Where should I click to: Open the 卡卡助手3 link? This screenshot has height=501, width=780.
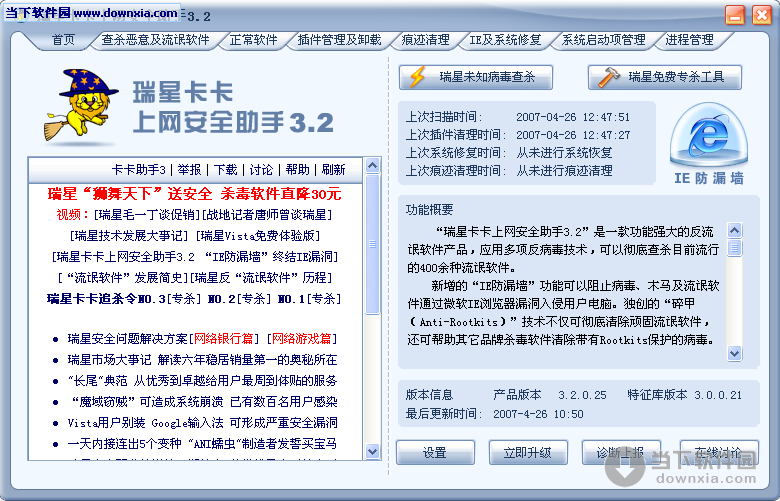[x=139, y=170]
